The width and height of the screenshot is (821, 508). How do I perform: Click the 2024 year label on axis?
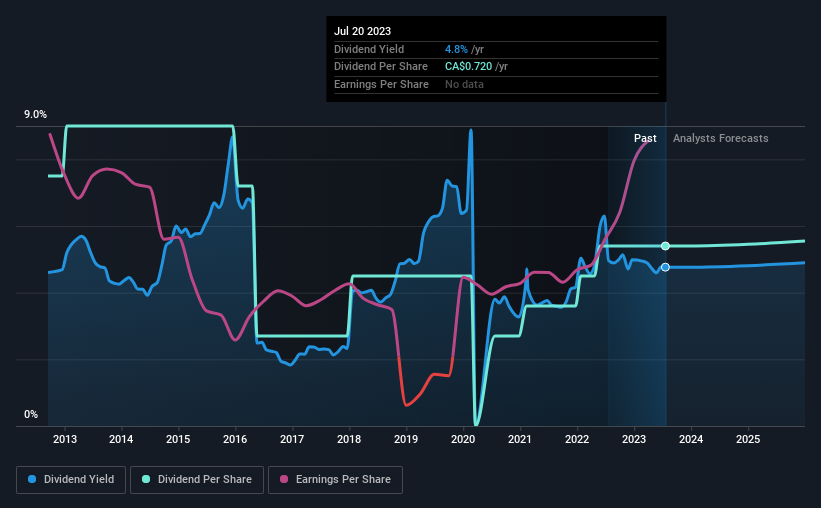(691, 439)
